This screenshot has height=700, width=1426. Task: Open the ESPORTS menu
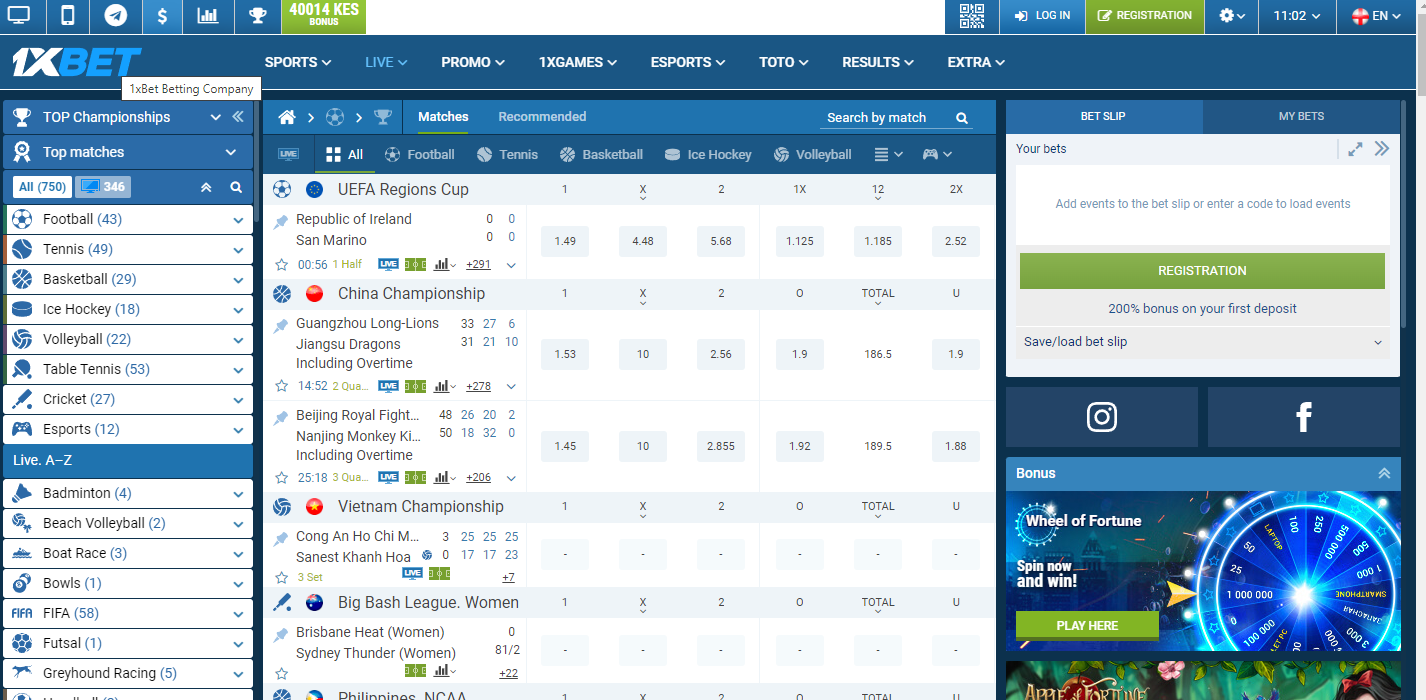[x=687, y=62]
